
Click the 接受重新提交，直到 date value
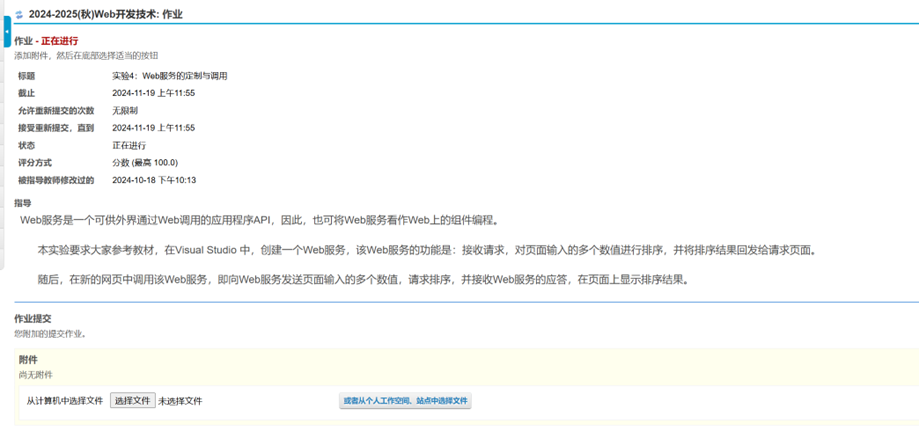153,128
